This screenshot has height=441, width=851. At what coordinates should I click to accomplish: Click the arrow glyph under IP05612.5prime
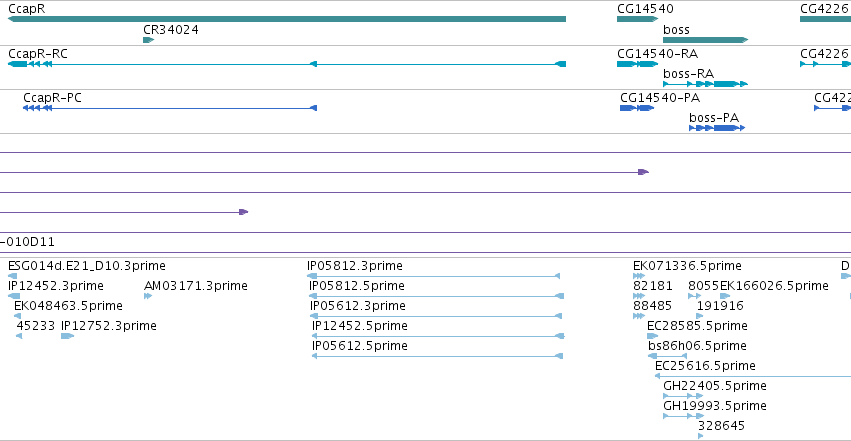437,356
